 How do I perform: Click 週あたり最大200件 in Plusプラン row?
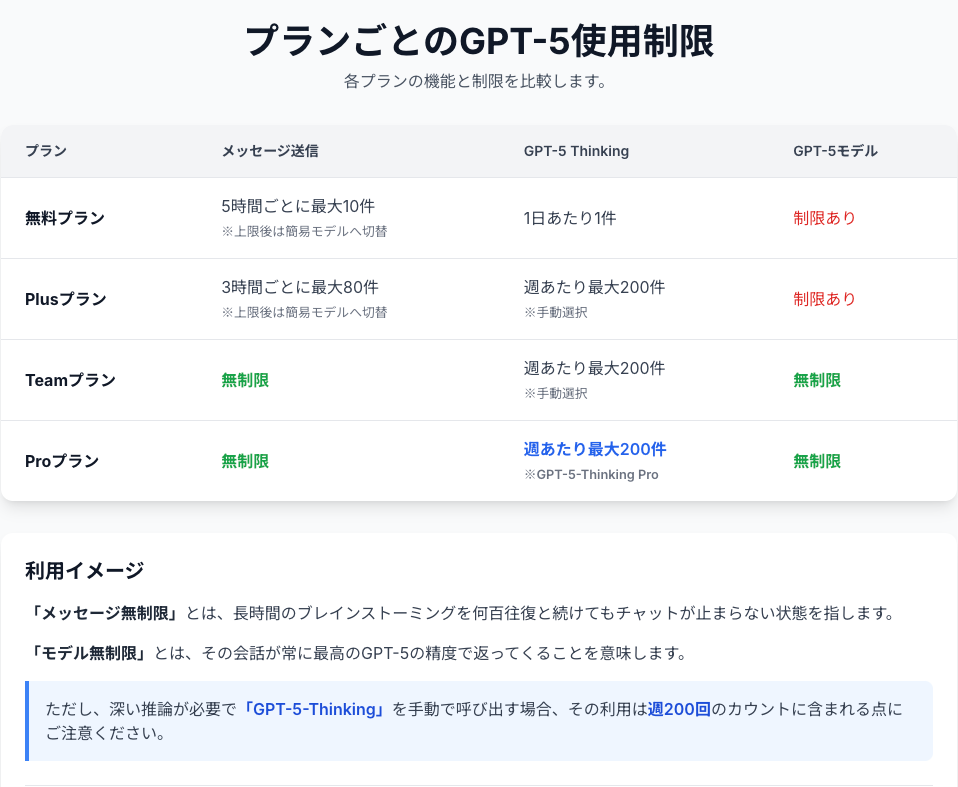(x=594, y=287)
